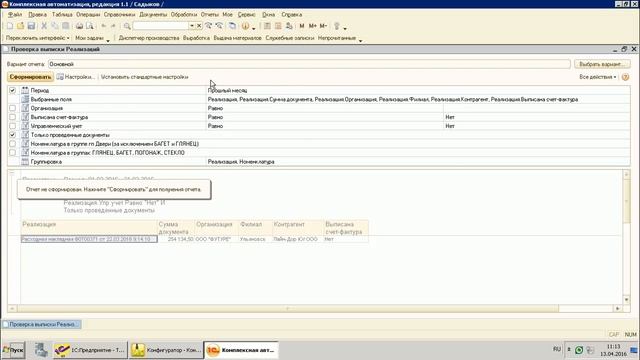The image size is (640, 360).
Task: Click the Print preview icon
Action: click(90, 26)
